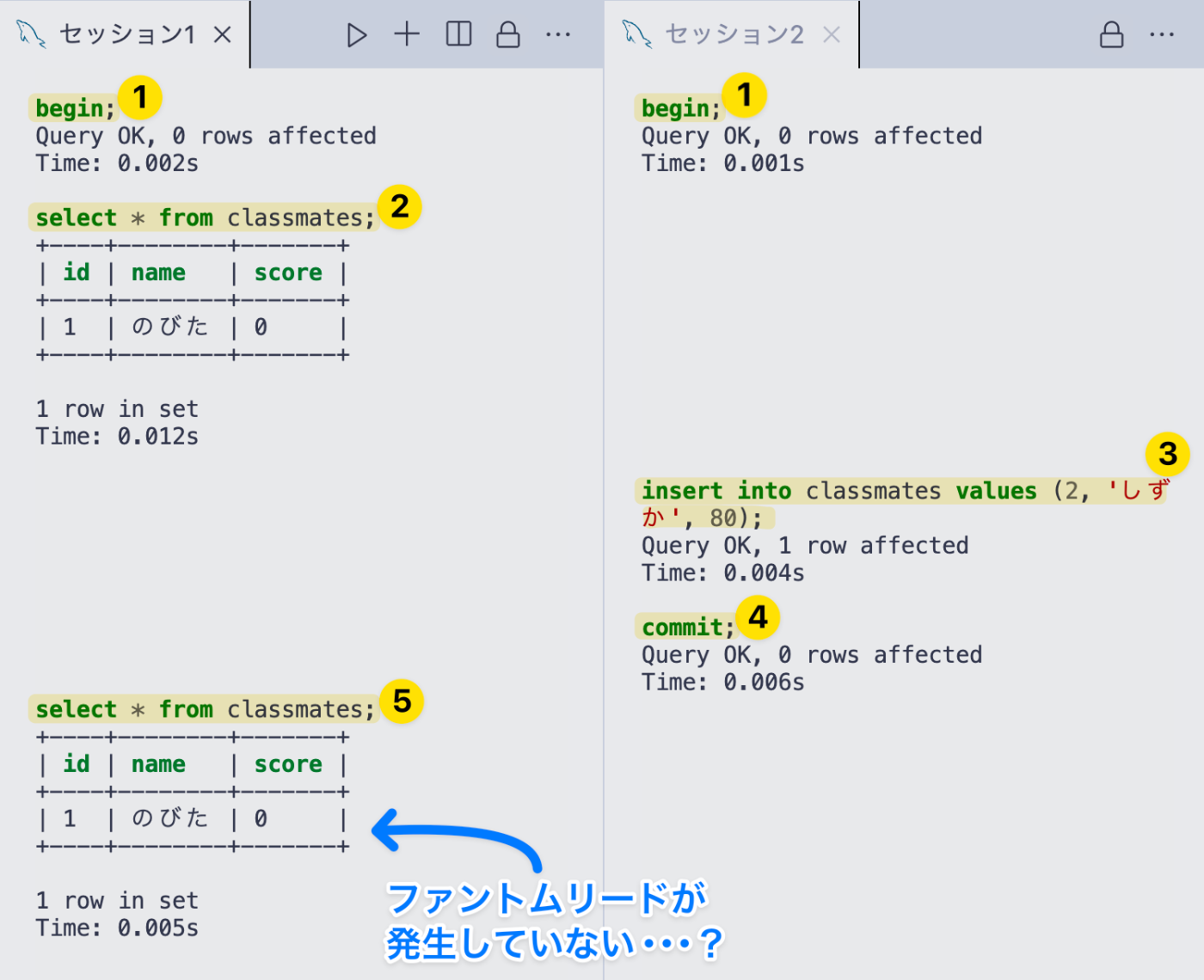The height and width of the screenshot is (980, 1204).
Task: Click the MySQL dolphin icon on セッション2 tab
Action: (637, 34)
